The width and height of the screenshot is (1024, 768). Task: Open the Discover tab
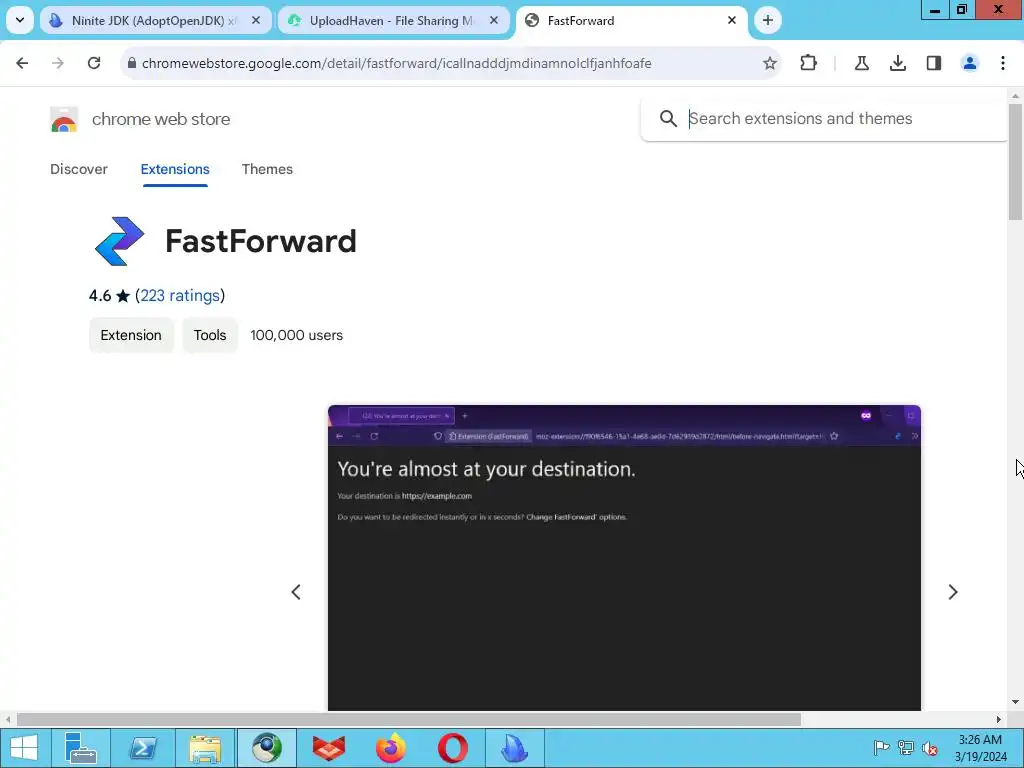(79, 169)
